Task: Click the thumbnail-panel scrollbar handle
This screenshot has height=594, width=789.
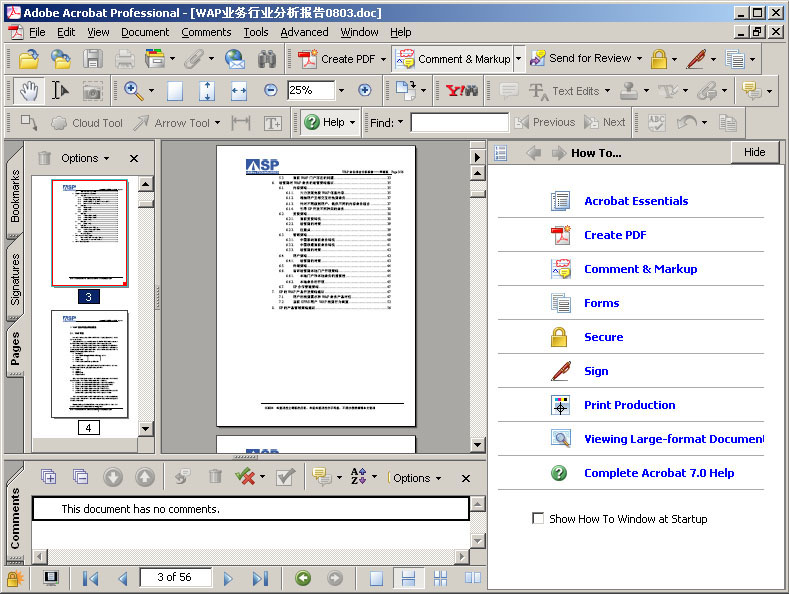Action: [x=145, y=203]
